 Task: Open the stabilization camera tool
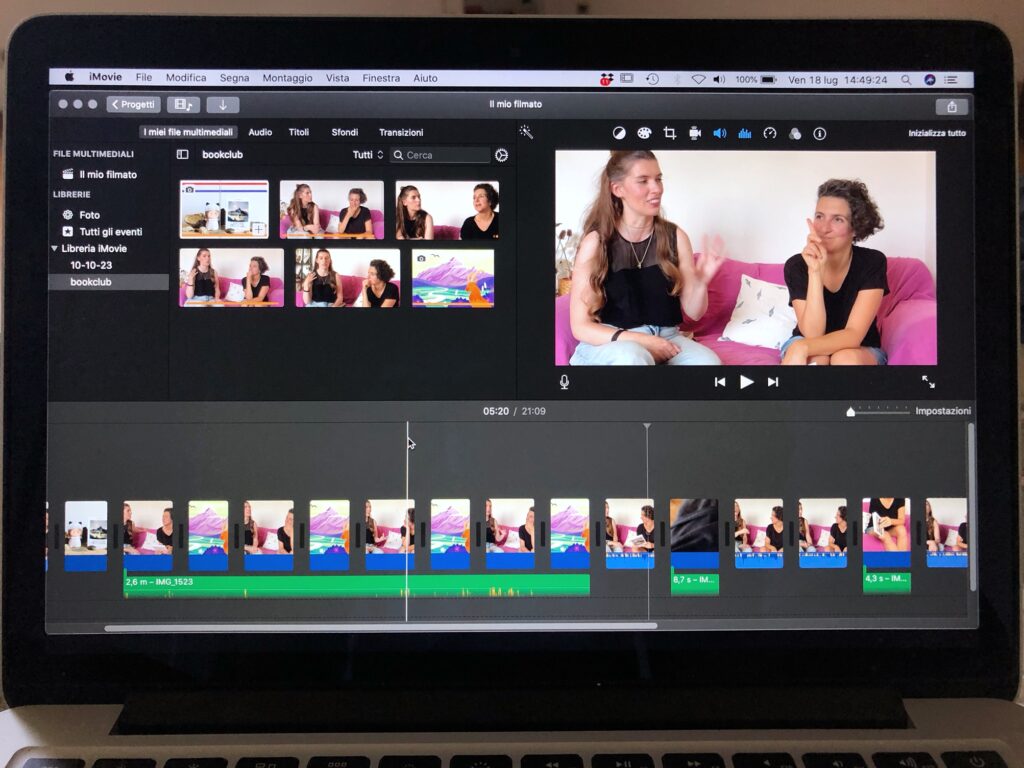tap(694, 133)
